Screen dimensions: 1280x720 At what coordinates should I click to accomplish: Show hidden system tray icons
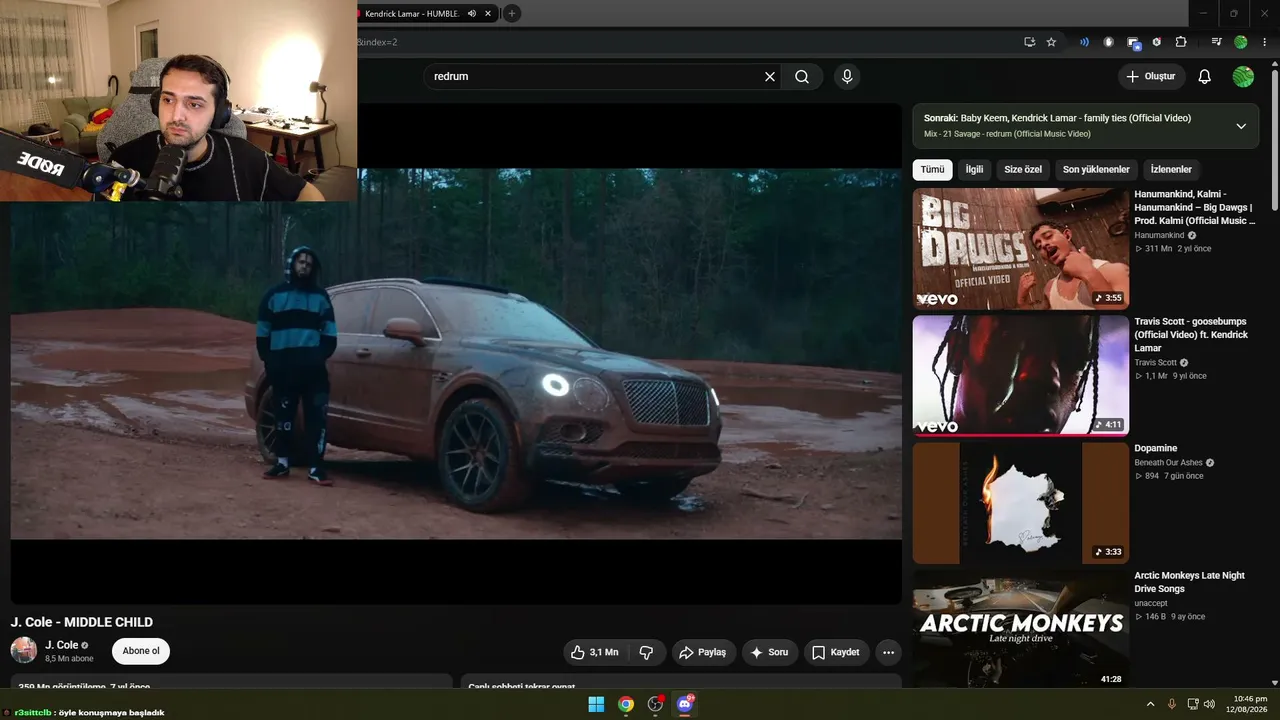(1150, 704)
